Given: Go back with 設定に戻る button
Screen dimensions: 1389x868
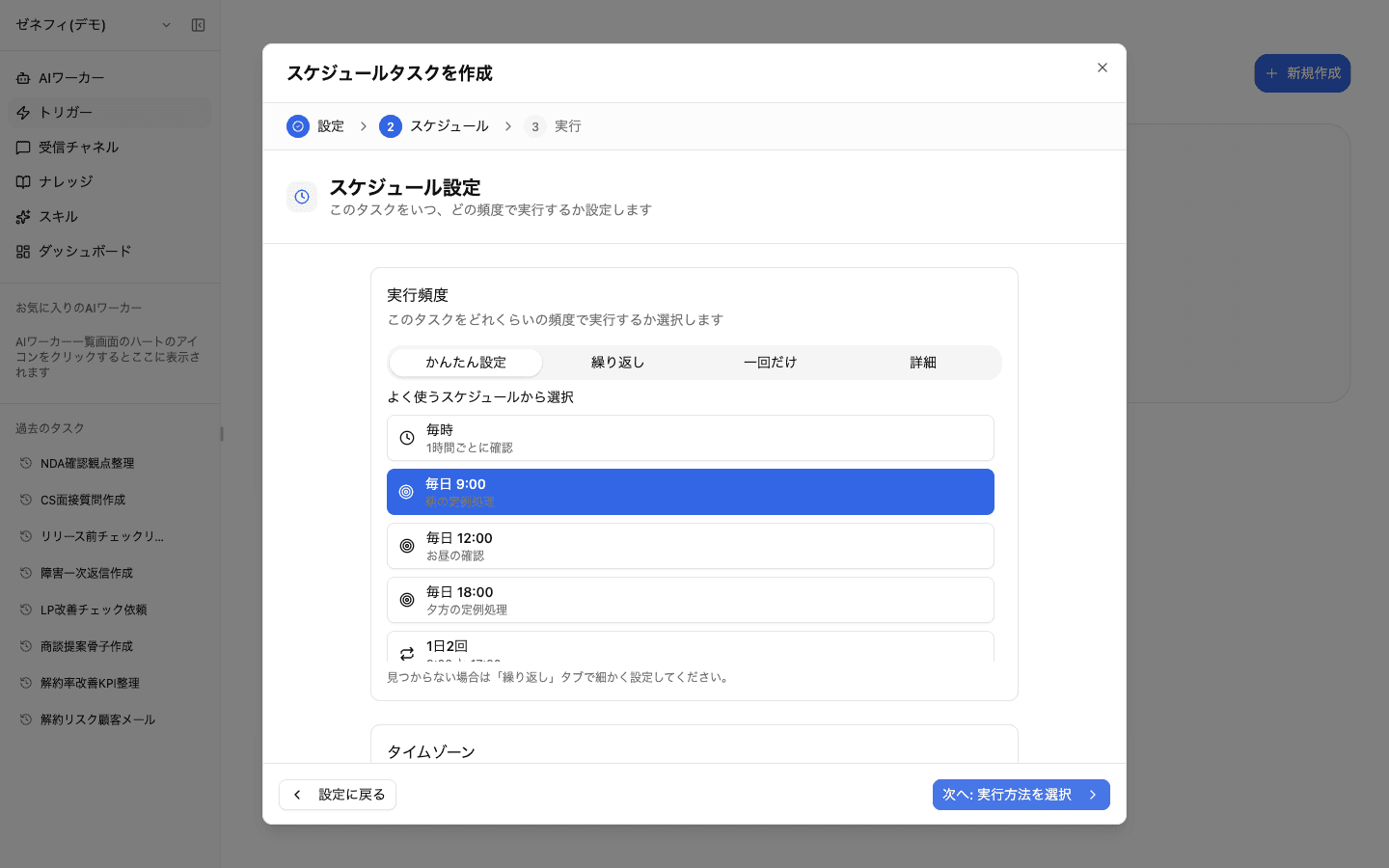Looking at the screenshot, I should (338, 795).
